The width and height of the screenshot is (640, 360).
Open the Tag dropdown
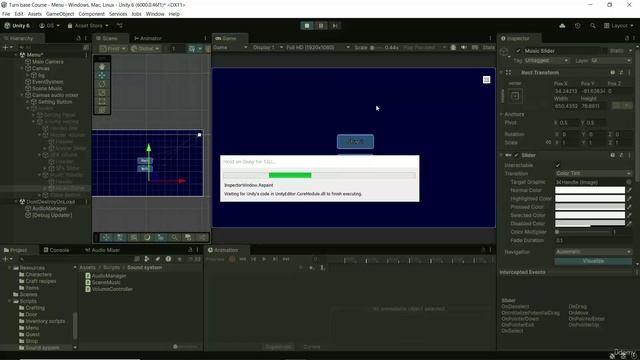coord(546,60)
